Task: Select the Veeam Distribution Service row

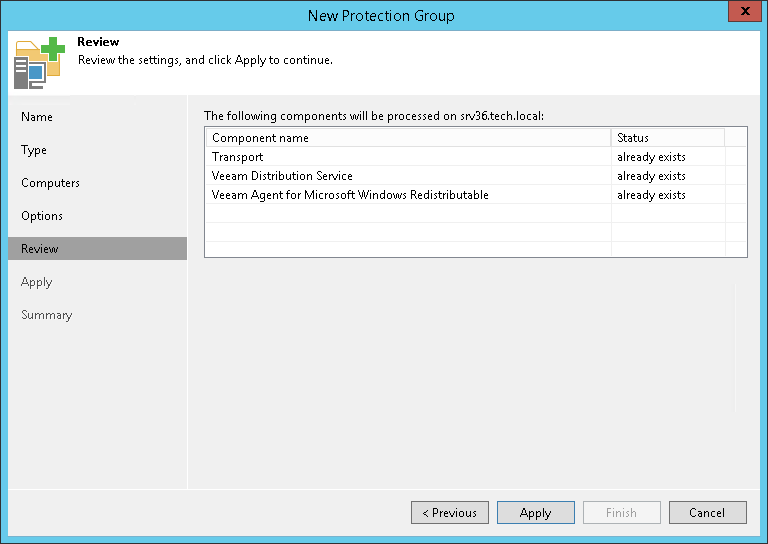Action: [x=282, y=176]
